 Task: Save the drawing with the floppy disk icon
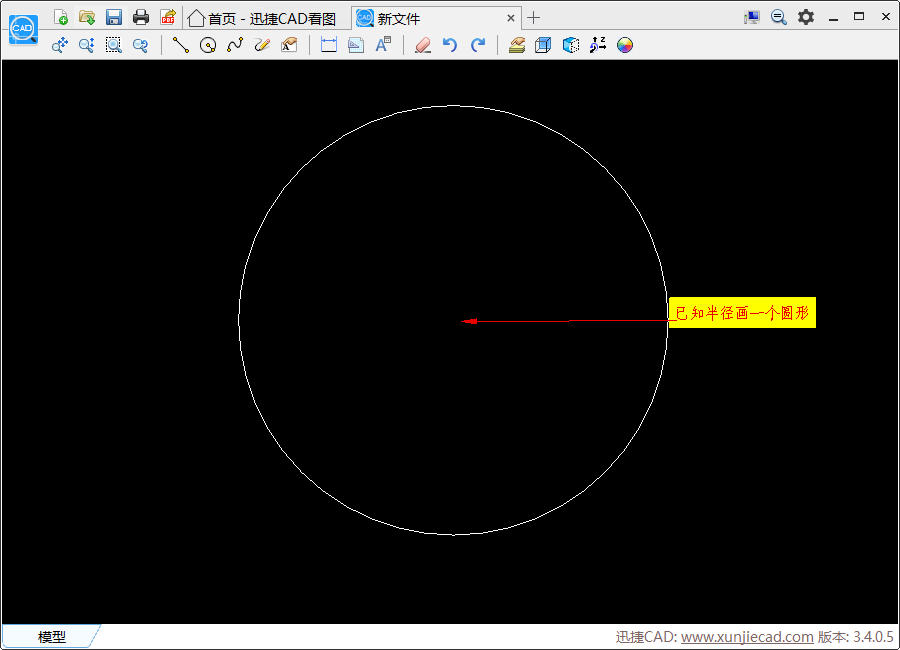pyautogui.click(x=114, y=17)
